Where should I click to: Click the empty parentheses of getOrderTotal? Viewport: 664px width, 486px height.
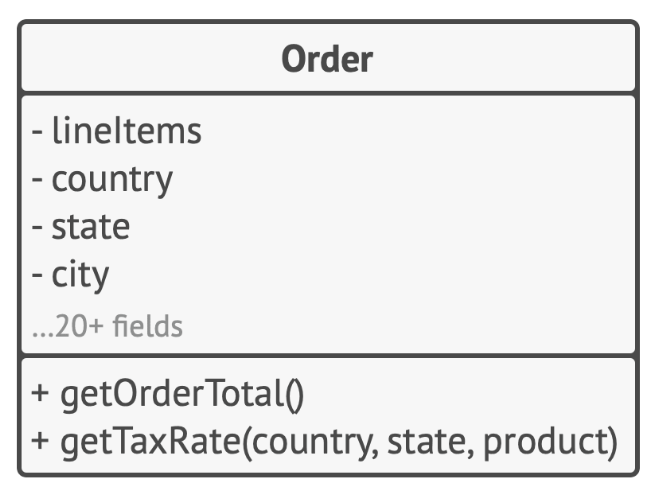coord(295,395)
